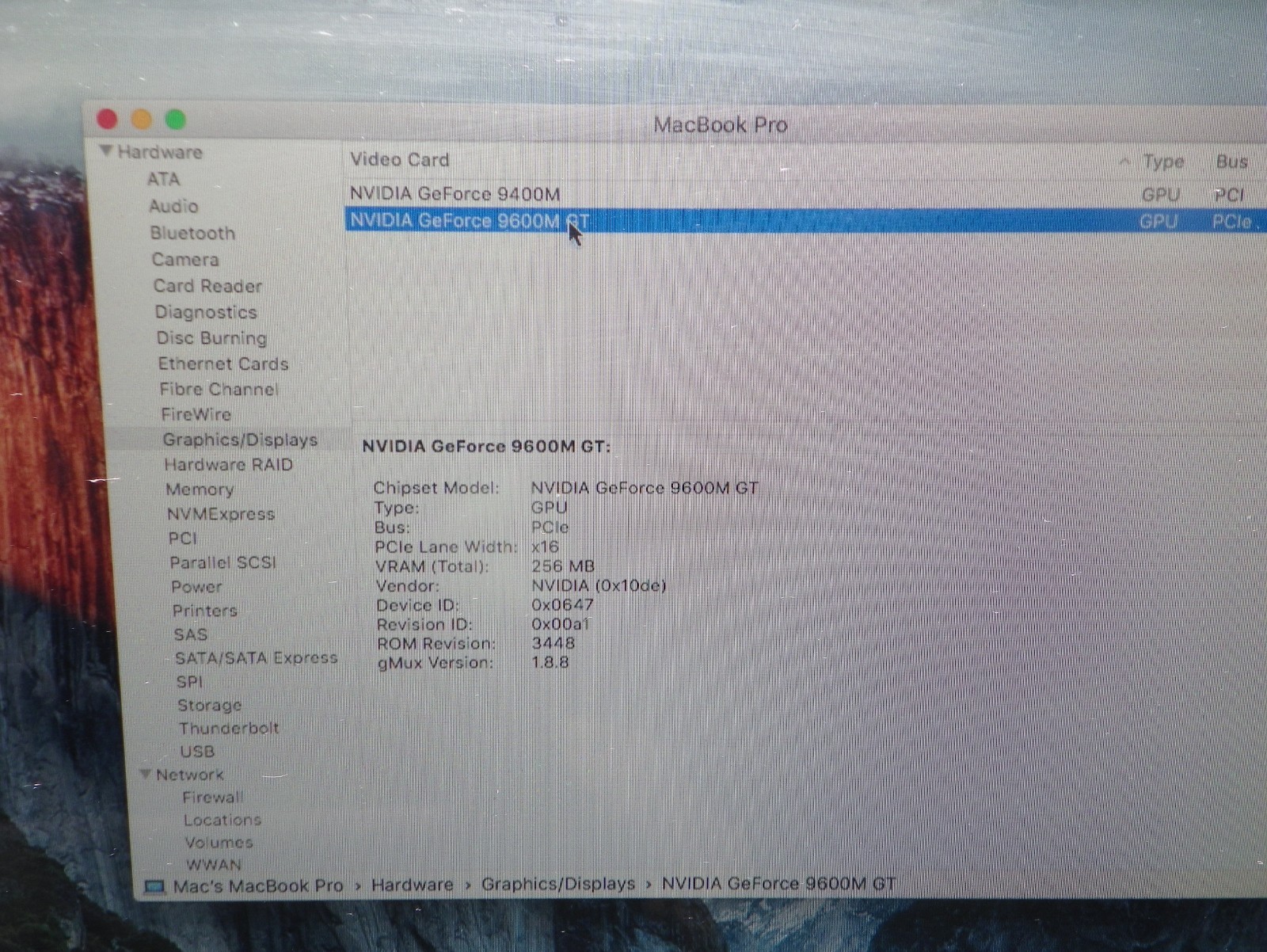Click the Chipset Model value text
This screenshot has height=952, width=1267.
[x=645, y=488]
